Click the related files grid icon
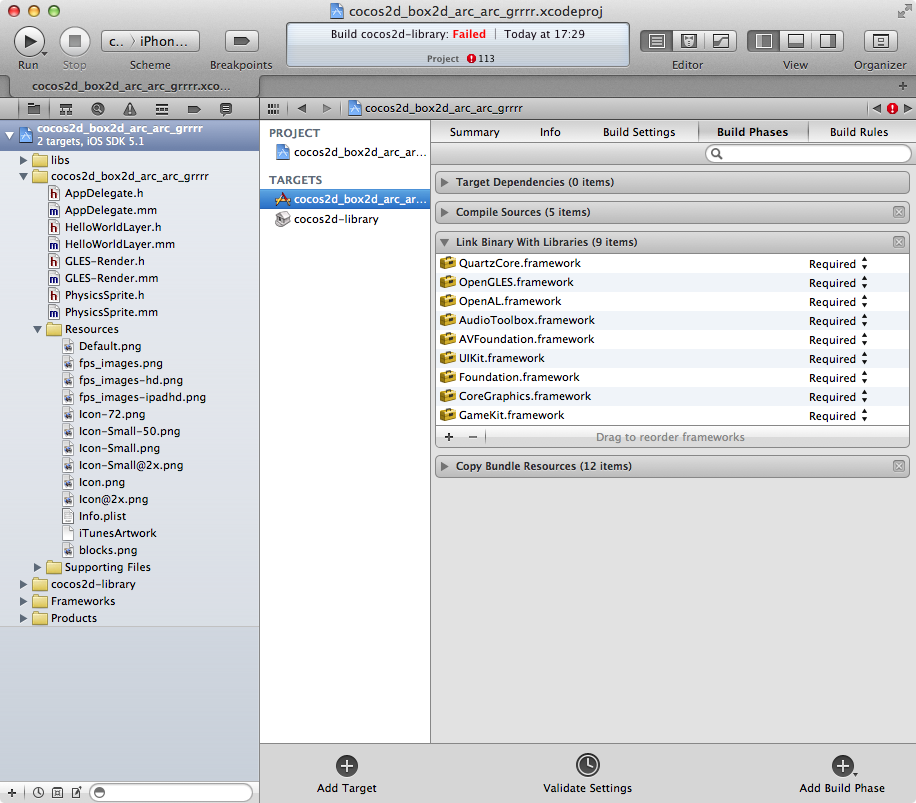Image resolution: width=916 pixels, height=803 pixels. (273, 109)
